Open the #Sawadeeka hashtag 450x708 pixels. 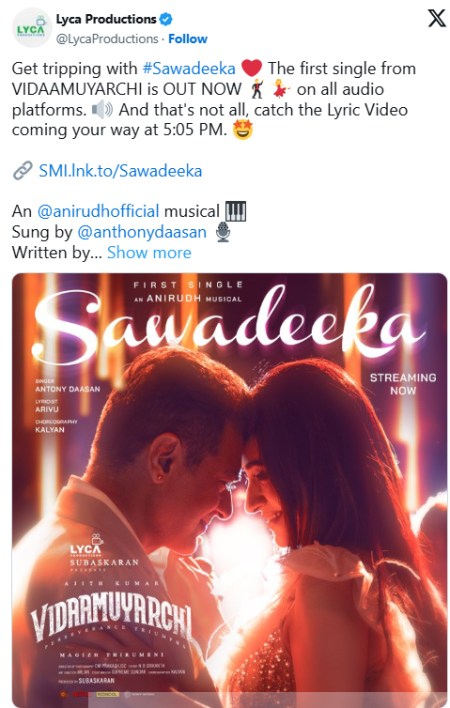coord(189,69)
